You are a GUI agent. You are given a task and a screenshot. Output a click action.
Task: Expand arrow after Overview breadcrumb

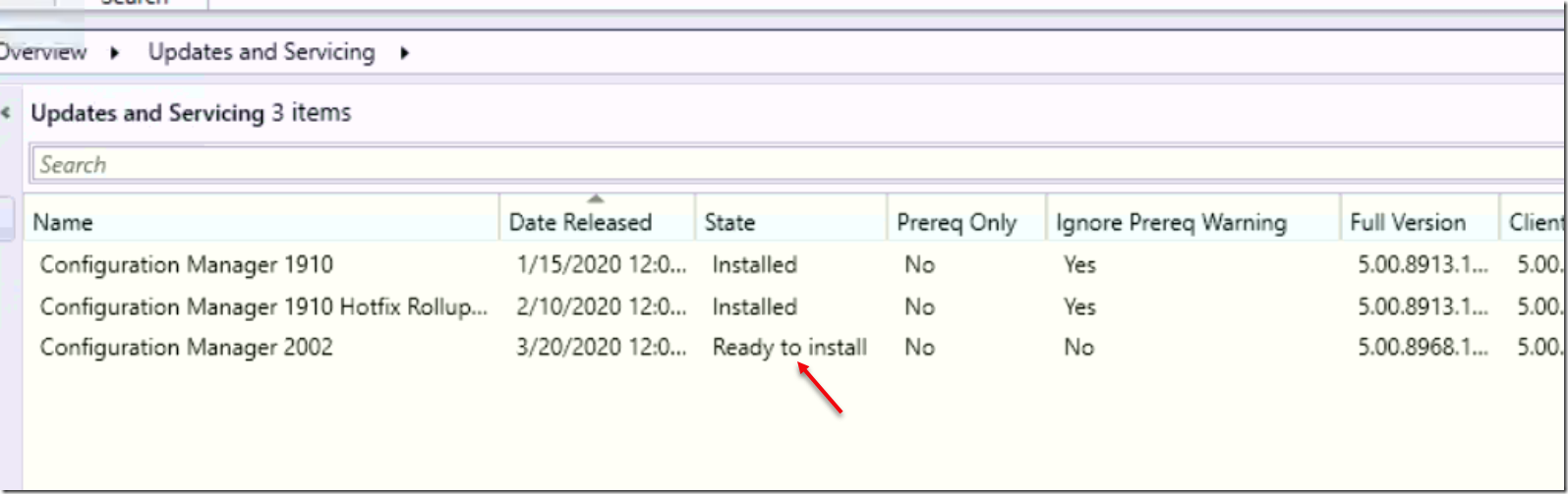(115, 53)
